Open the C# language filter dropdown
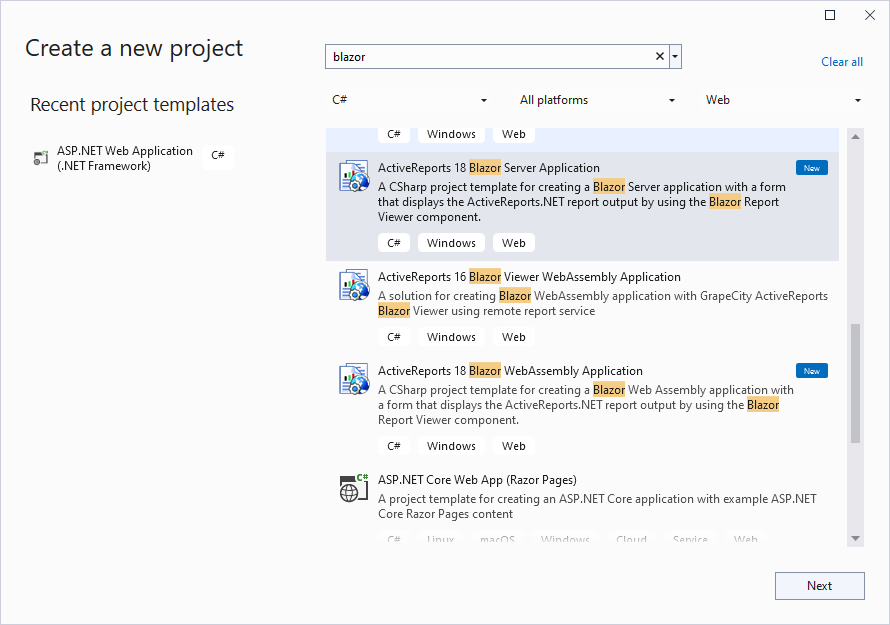890x625 pixels. tap(409, 100)
